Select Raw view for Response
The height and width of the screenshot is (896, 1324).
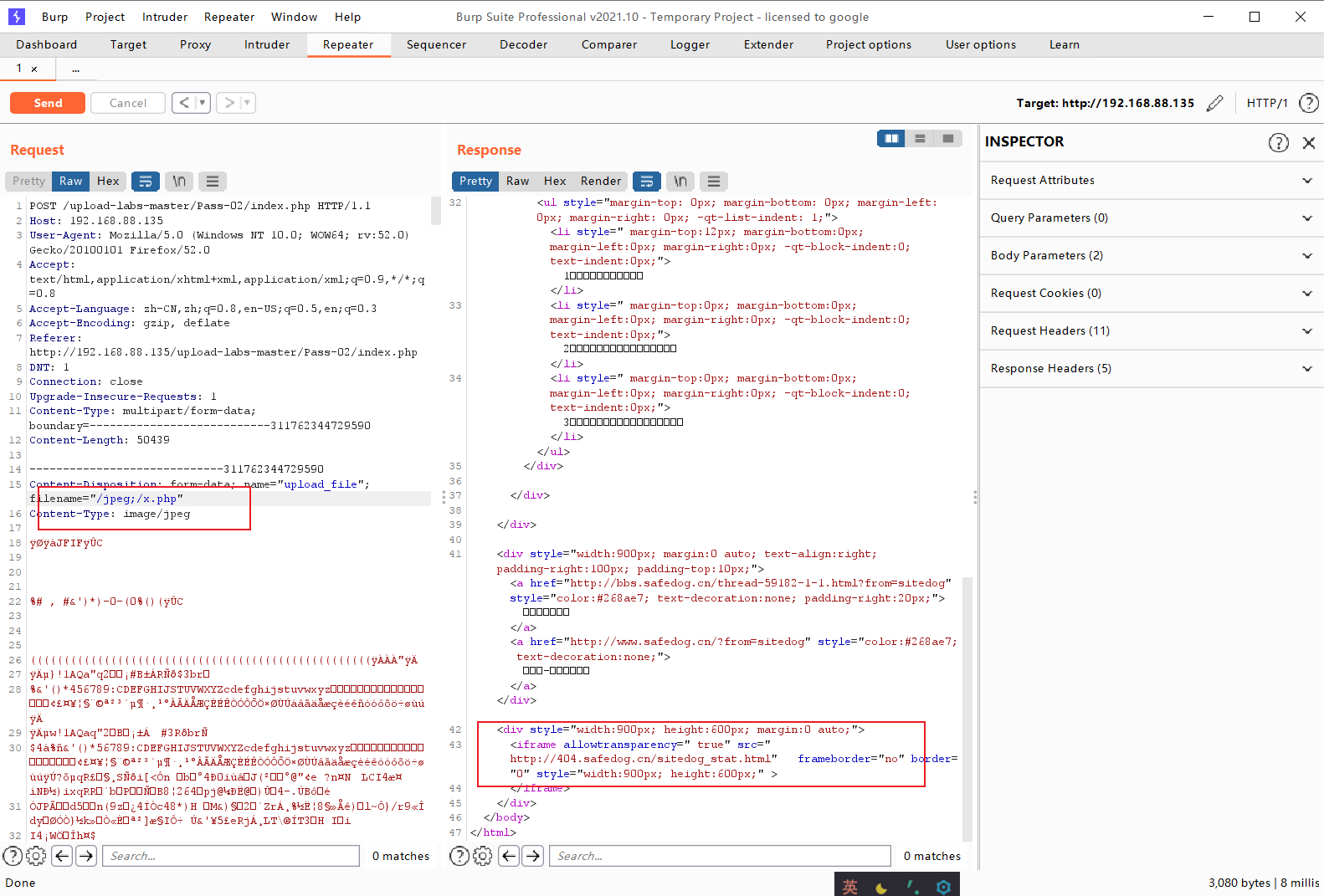pyautogui.click(x=518, y=181)
